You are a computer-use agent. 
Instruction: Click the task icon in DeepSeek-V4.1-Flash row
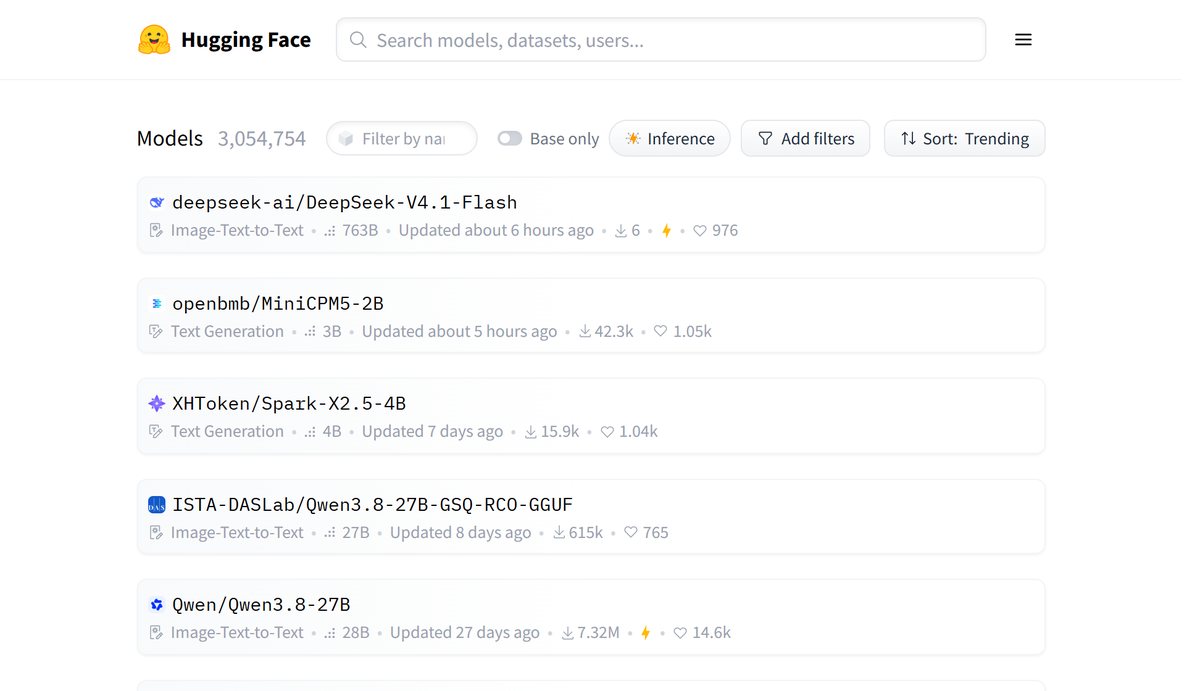tap(156, 231)
